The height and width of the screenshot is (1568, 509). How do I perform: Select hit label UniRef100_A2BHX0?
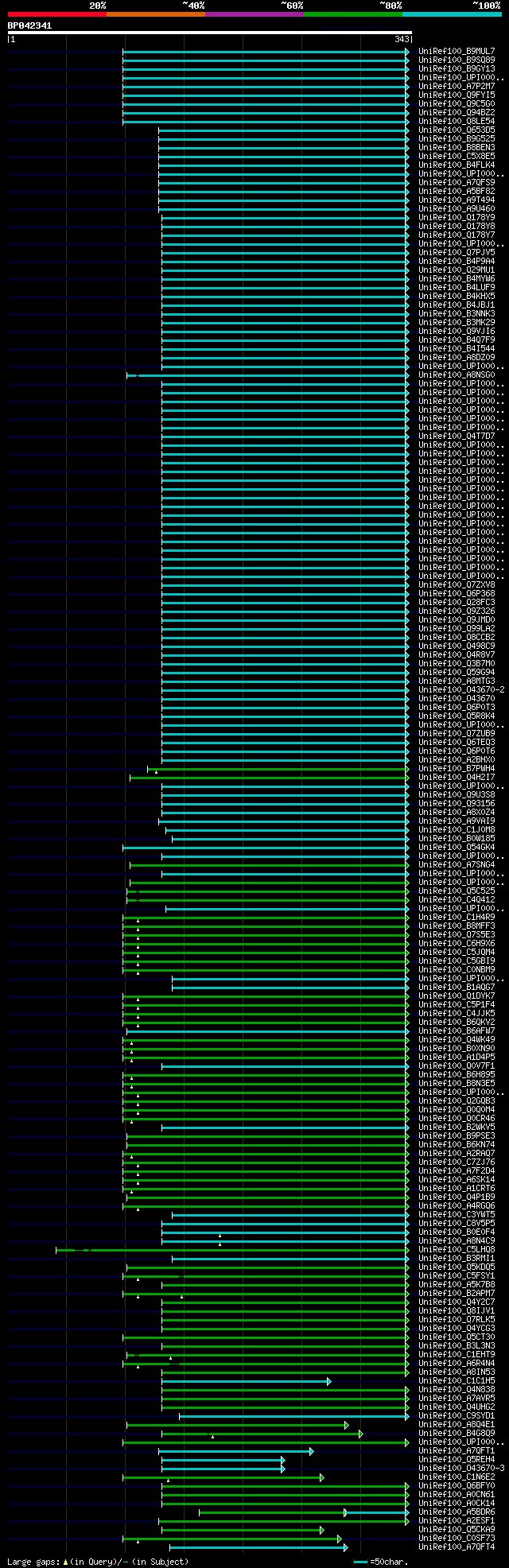pyautogui.click(x=457, y=760)
